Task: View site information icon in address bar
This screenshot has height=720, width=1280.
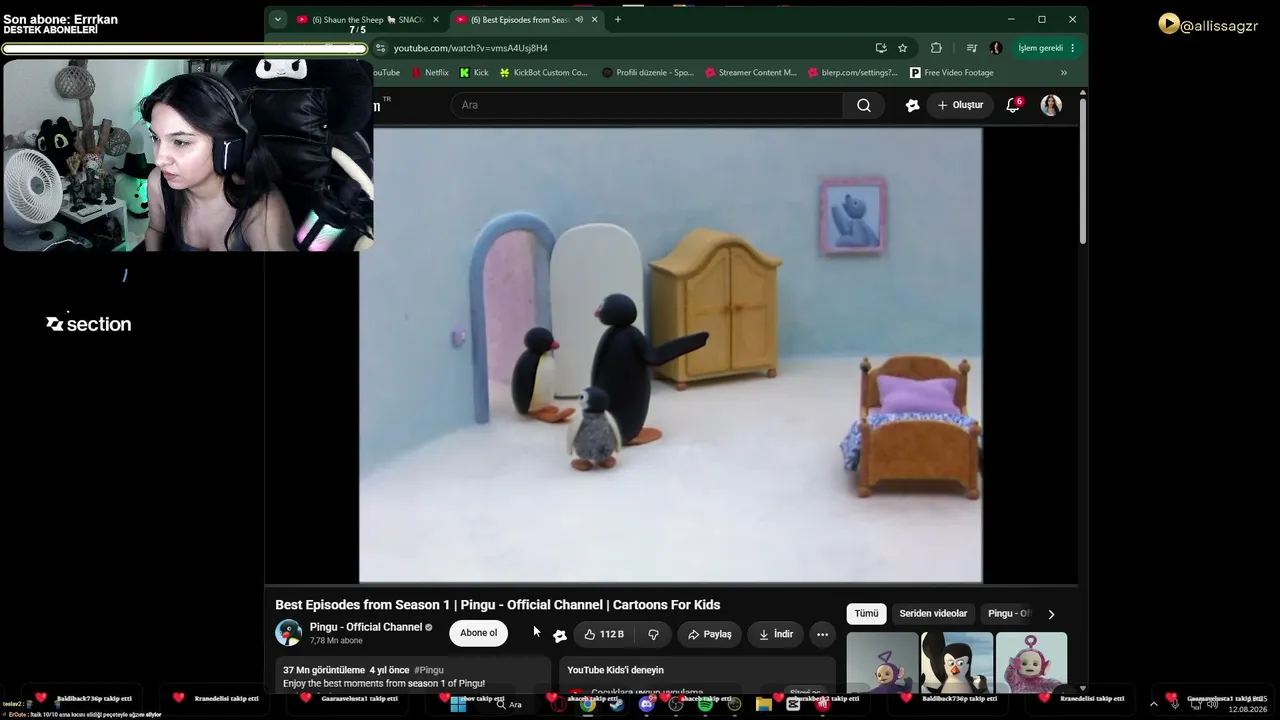Action: 380,48
